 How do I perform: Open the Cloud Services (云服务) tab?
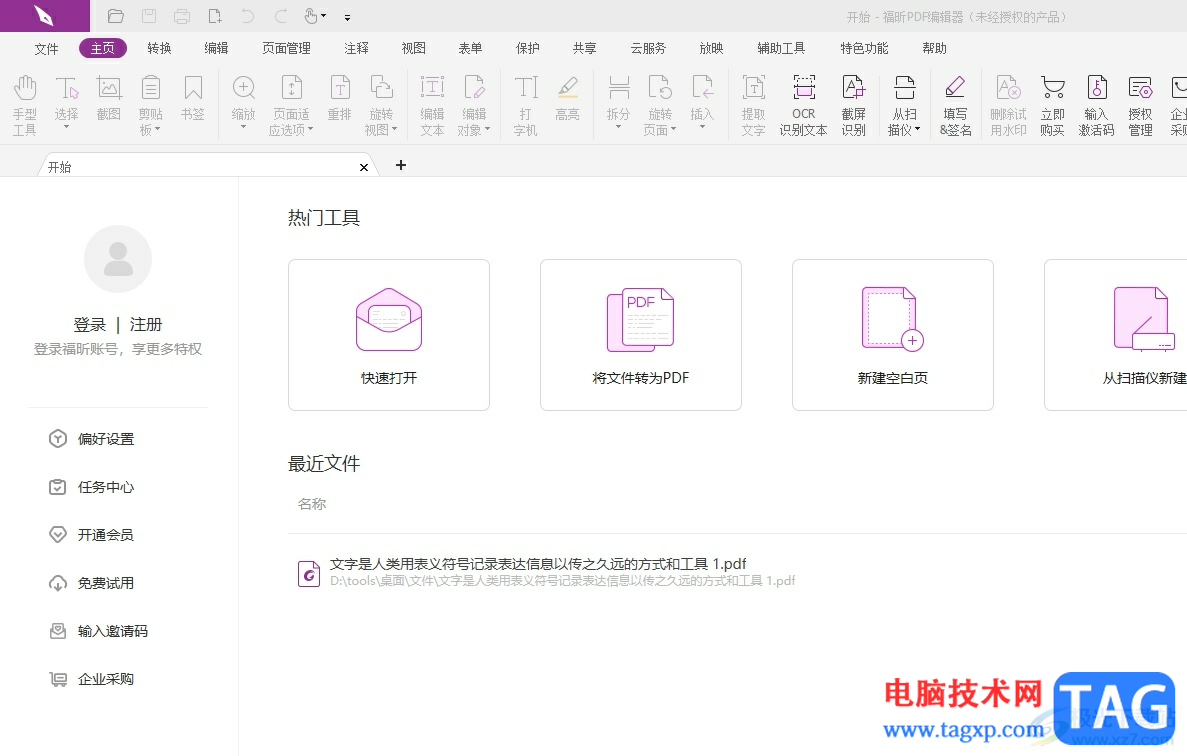click(x=648, y=48)
